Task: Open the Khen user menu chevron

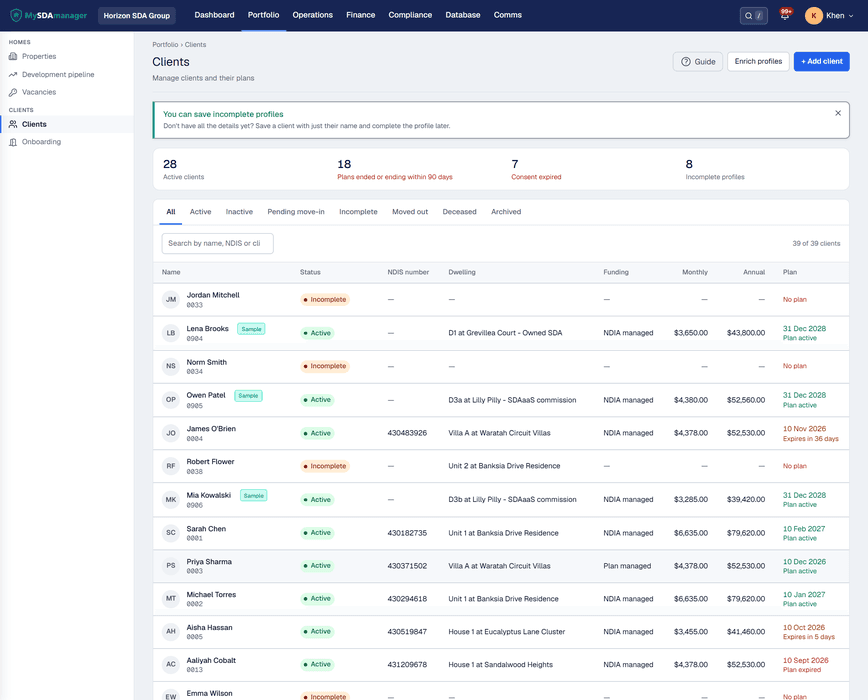Action: click(x=851, y=16)
